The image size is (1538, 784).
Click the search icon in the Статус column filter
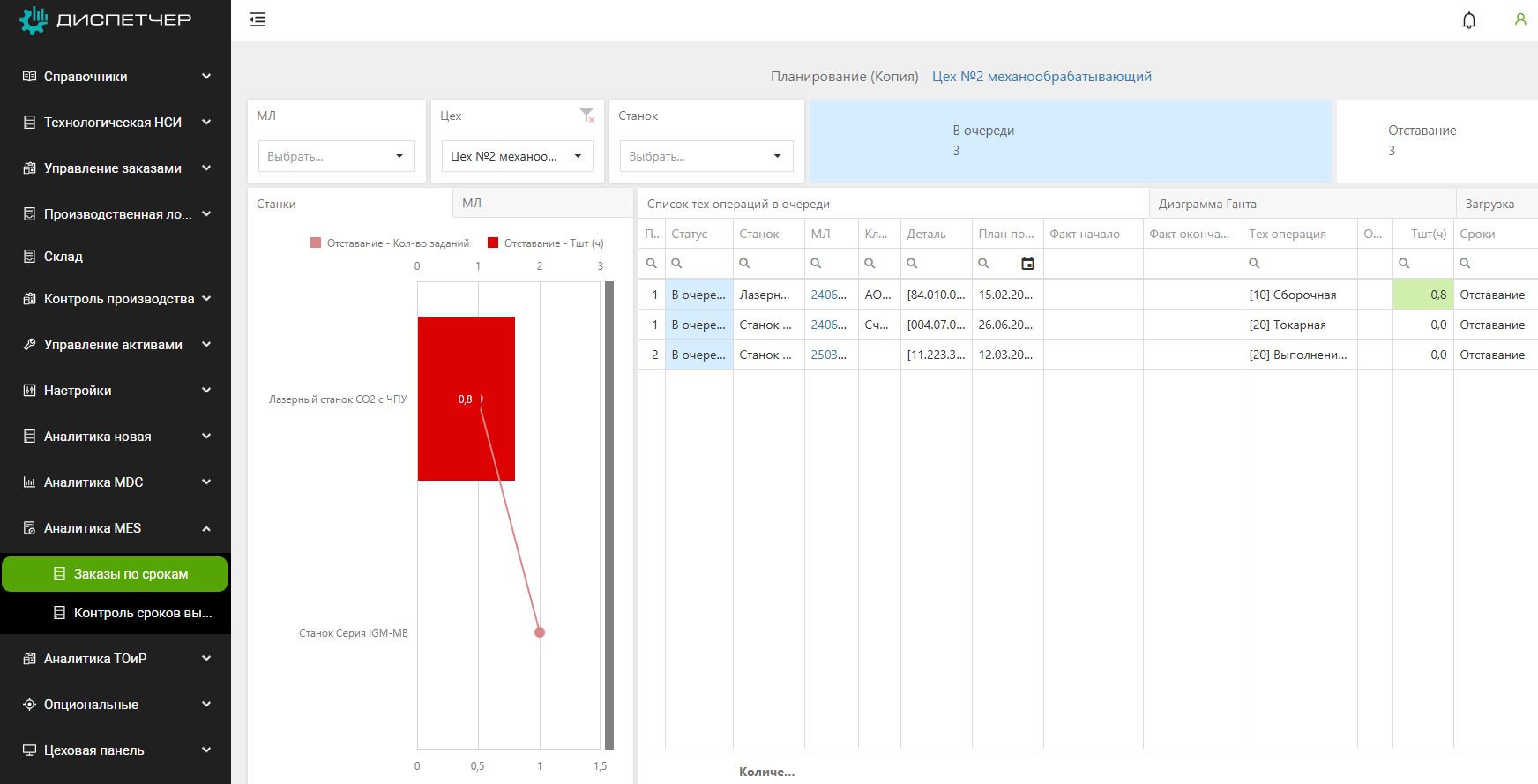click(677, 264)
